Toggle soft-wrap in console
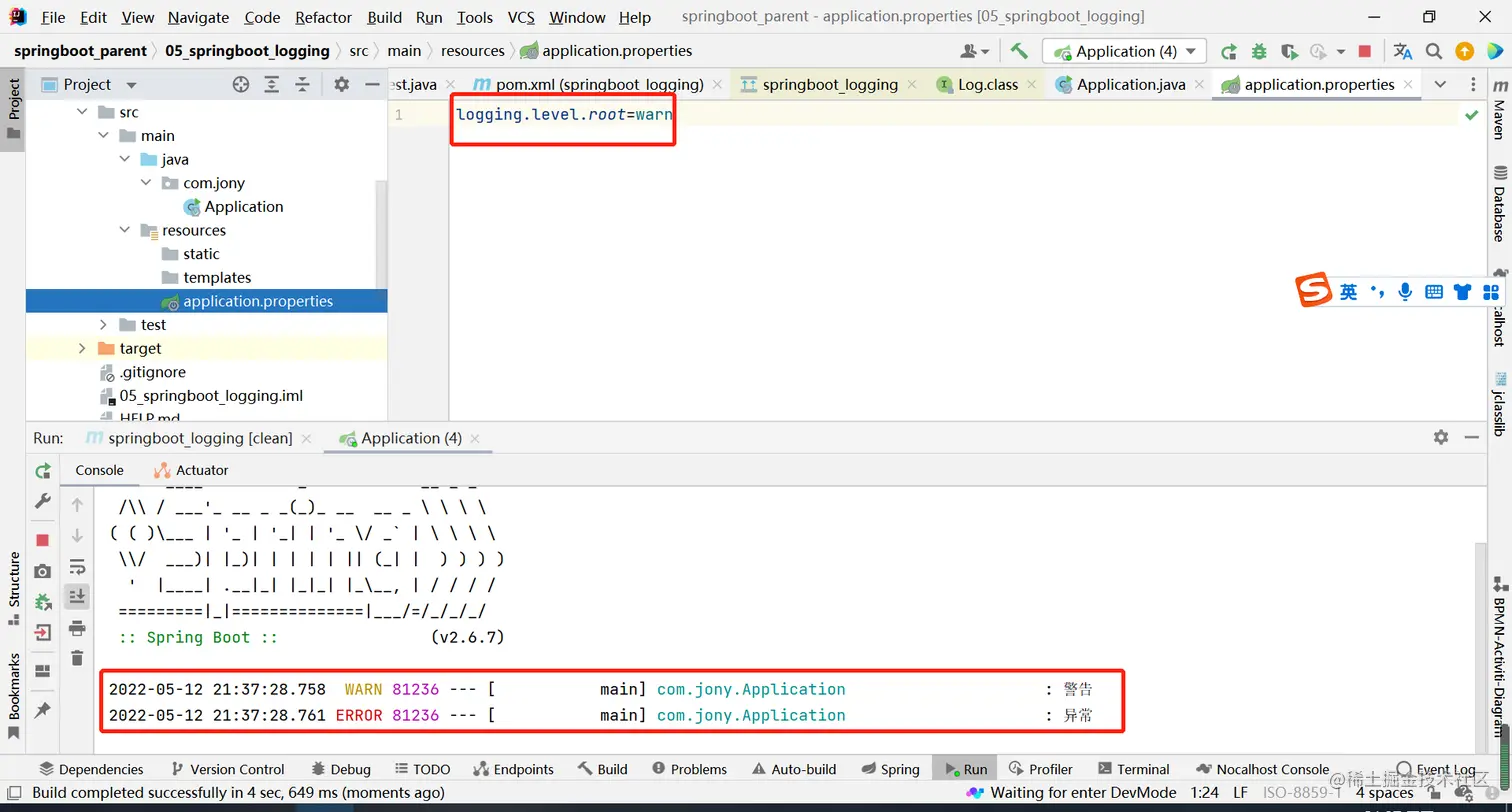1512x812 pixels. [x=77, y=568]
